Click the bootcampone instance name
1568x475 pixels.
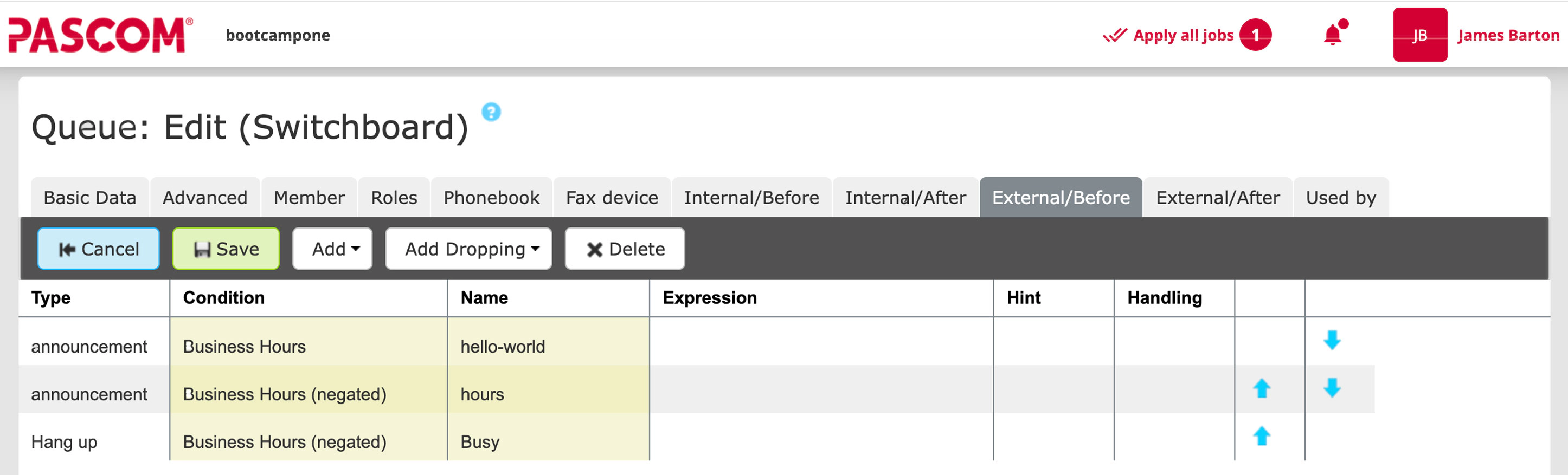coord(278,35)
